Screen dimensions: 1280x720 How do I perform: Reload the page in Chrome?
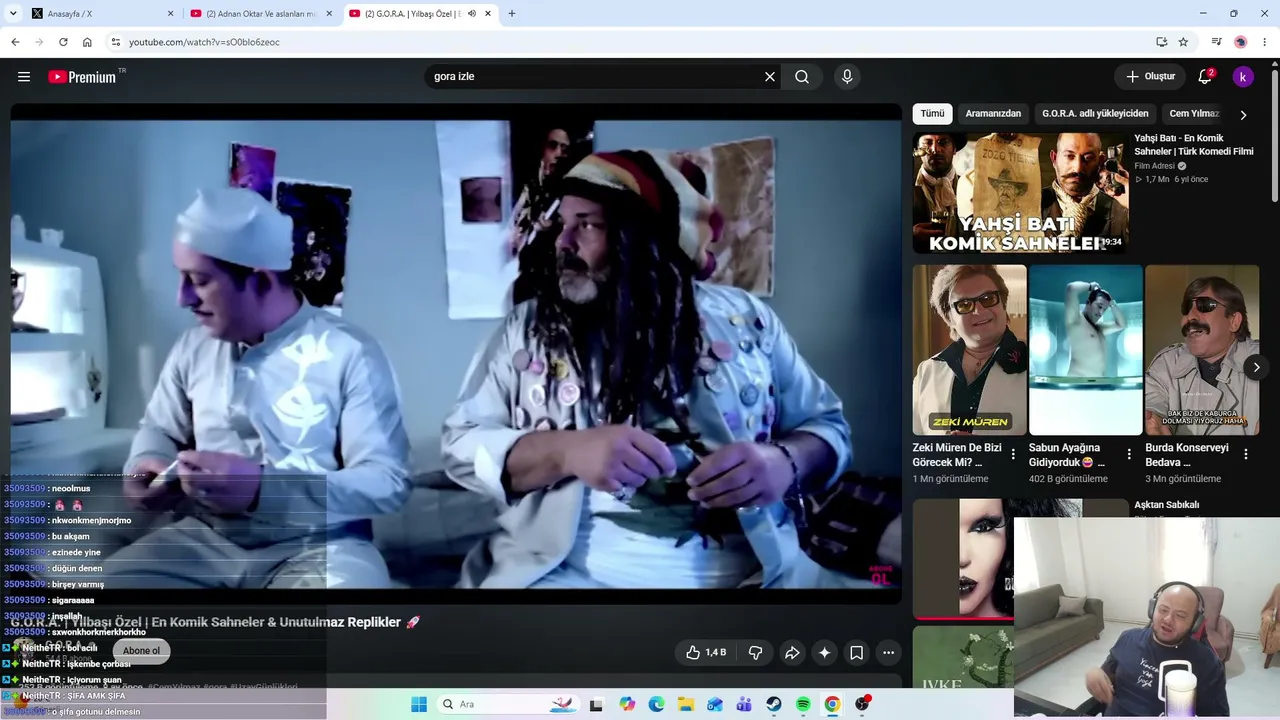click(63, 42)
